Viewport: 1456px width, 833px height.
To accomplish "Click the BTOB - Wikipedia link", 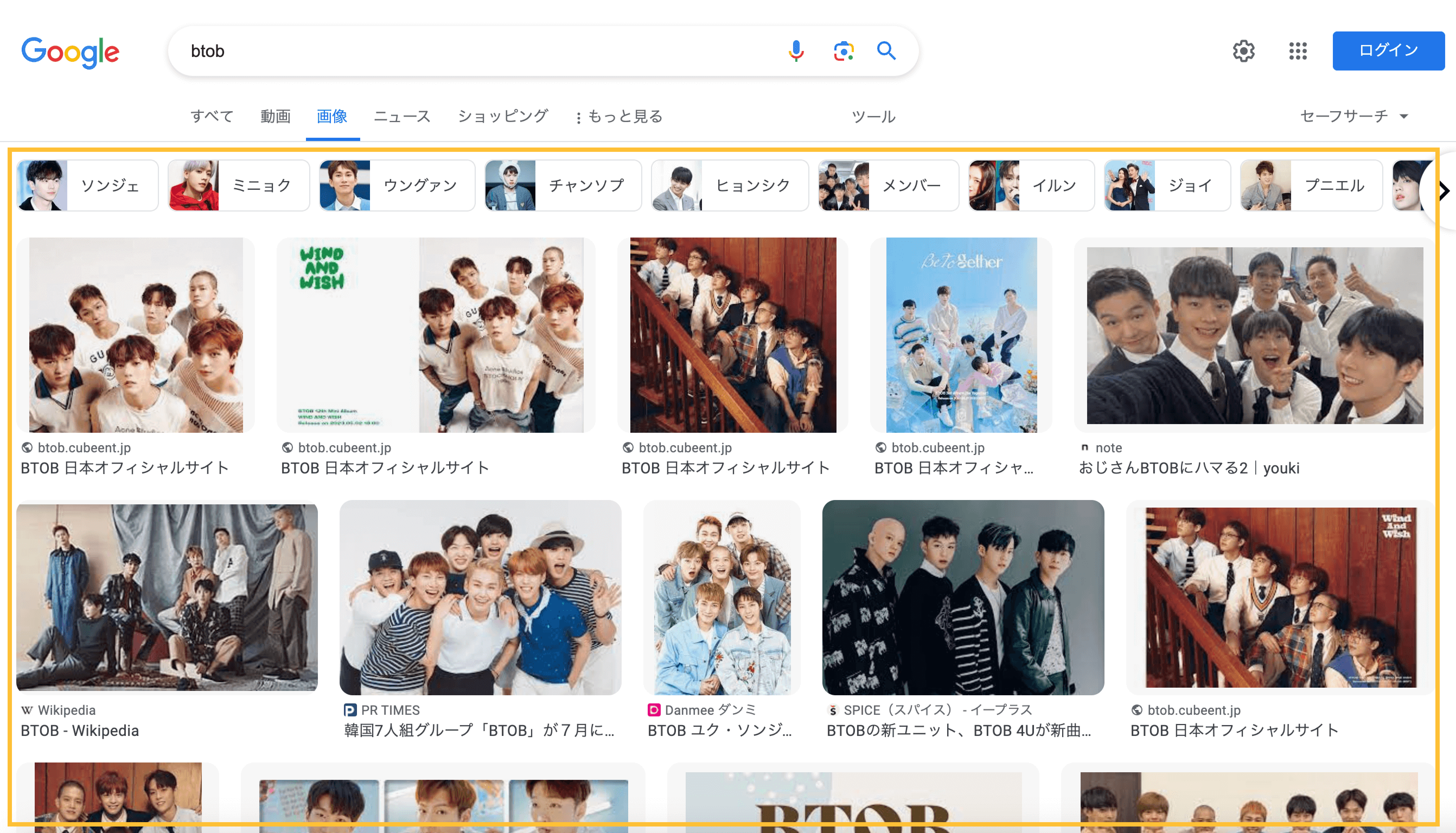I will tap(79, 731).
